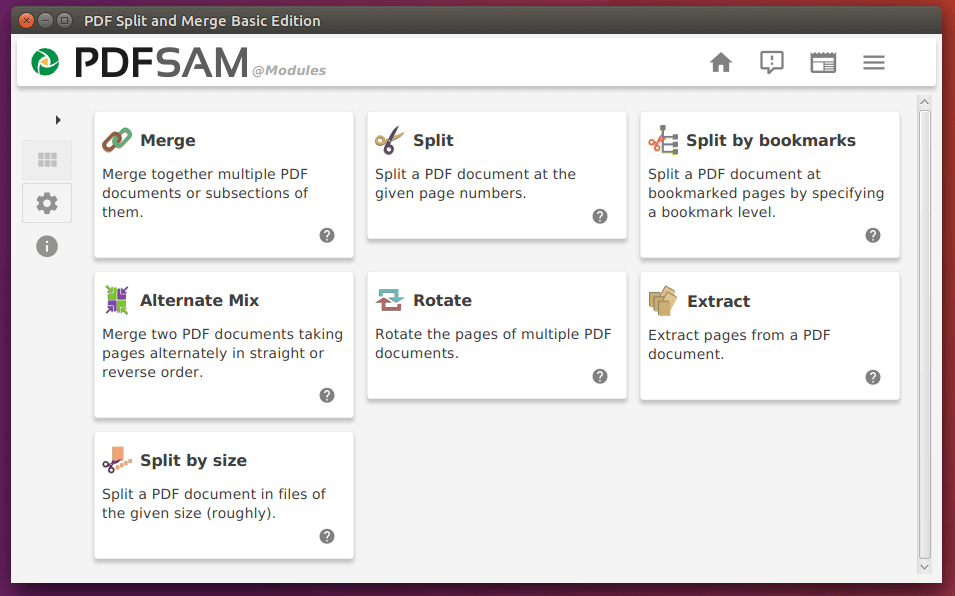The height and width of the screenshot is (596, 955).
Task: Select the modules grid sidebar button
Action: coord(47,160)
